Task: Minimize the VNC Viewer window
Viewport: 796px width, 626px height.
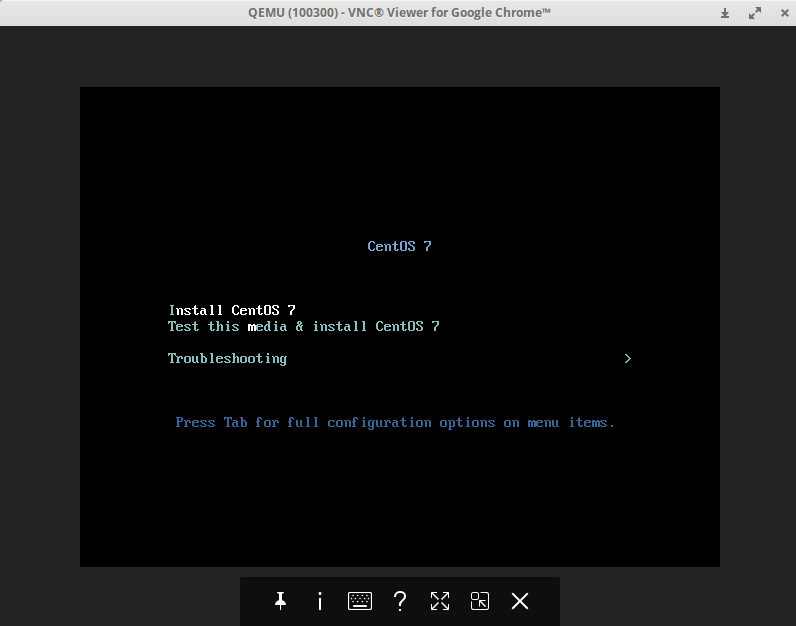Action: click(725, 13)
